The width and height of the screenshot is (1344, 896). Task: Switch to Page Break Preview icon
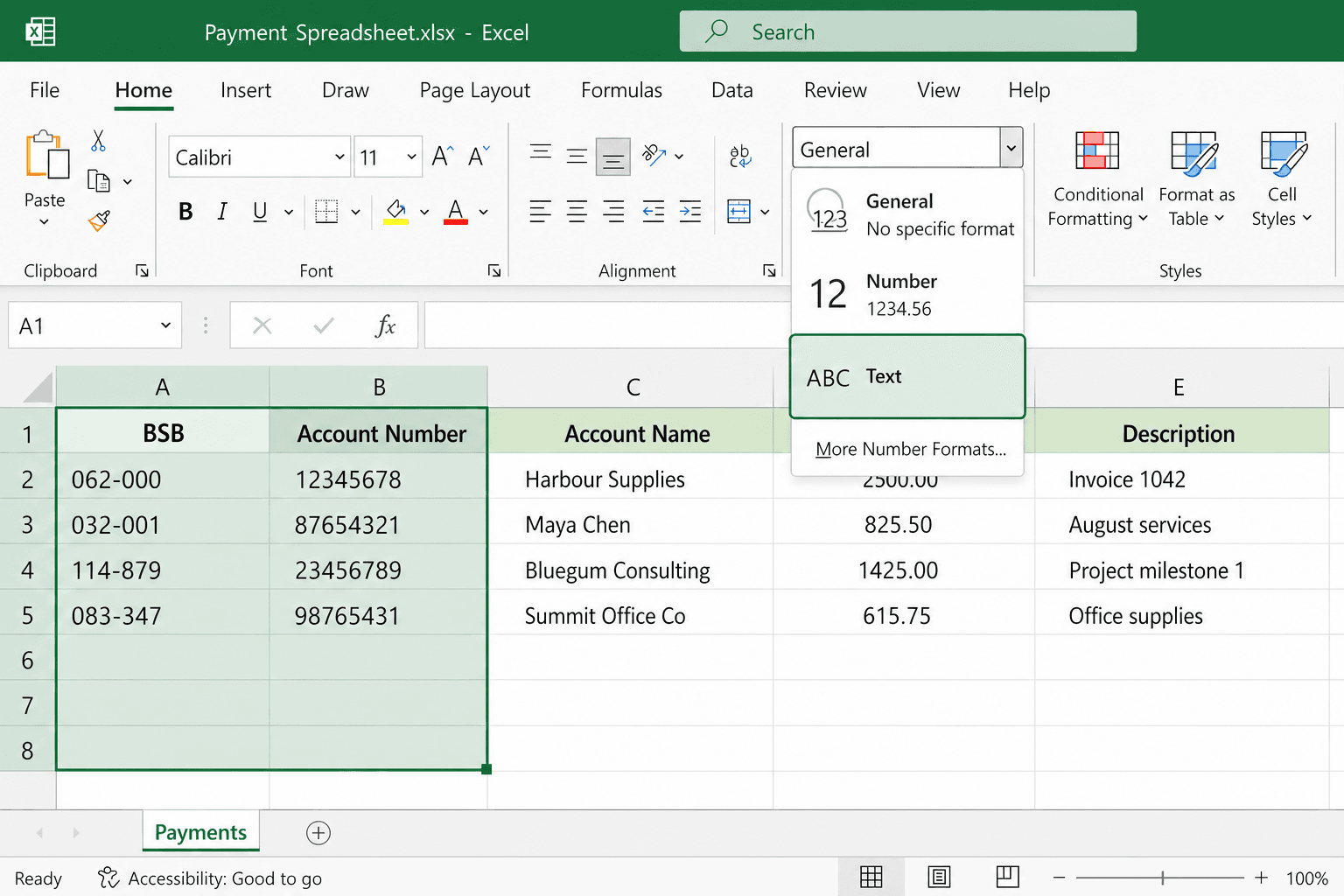(x=1007, y=877)
